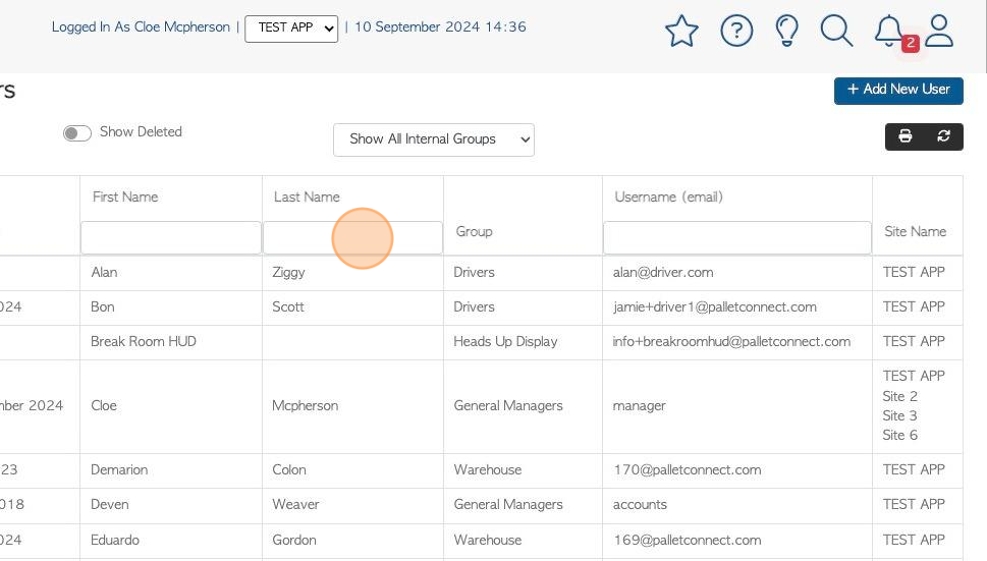Click info+breakroomhud@palletconnect.com email
The image size is (987, 561).
coord(731,341)
